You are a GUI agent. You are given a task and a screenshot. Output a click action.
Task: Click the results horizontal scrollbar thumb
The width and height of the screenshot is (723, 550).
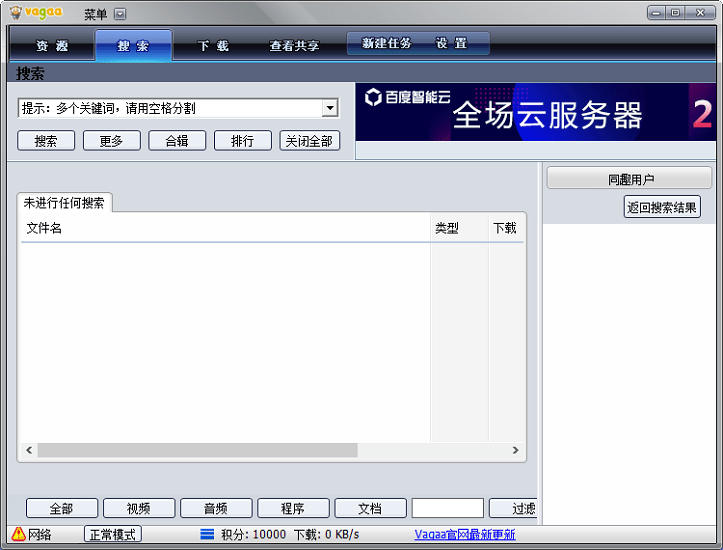(x=197, y=450)
